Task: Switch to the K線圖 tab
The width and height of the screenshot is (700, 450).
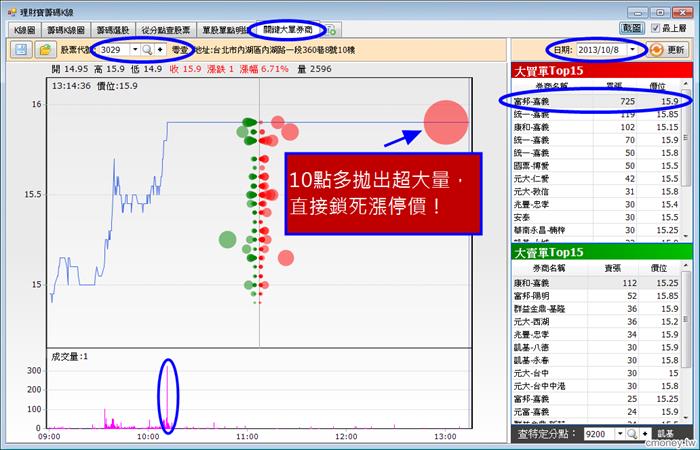Action: coord(25,30)
